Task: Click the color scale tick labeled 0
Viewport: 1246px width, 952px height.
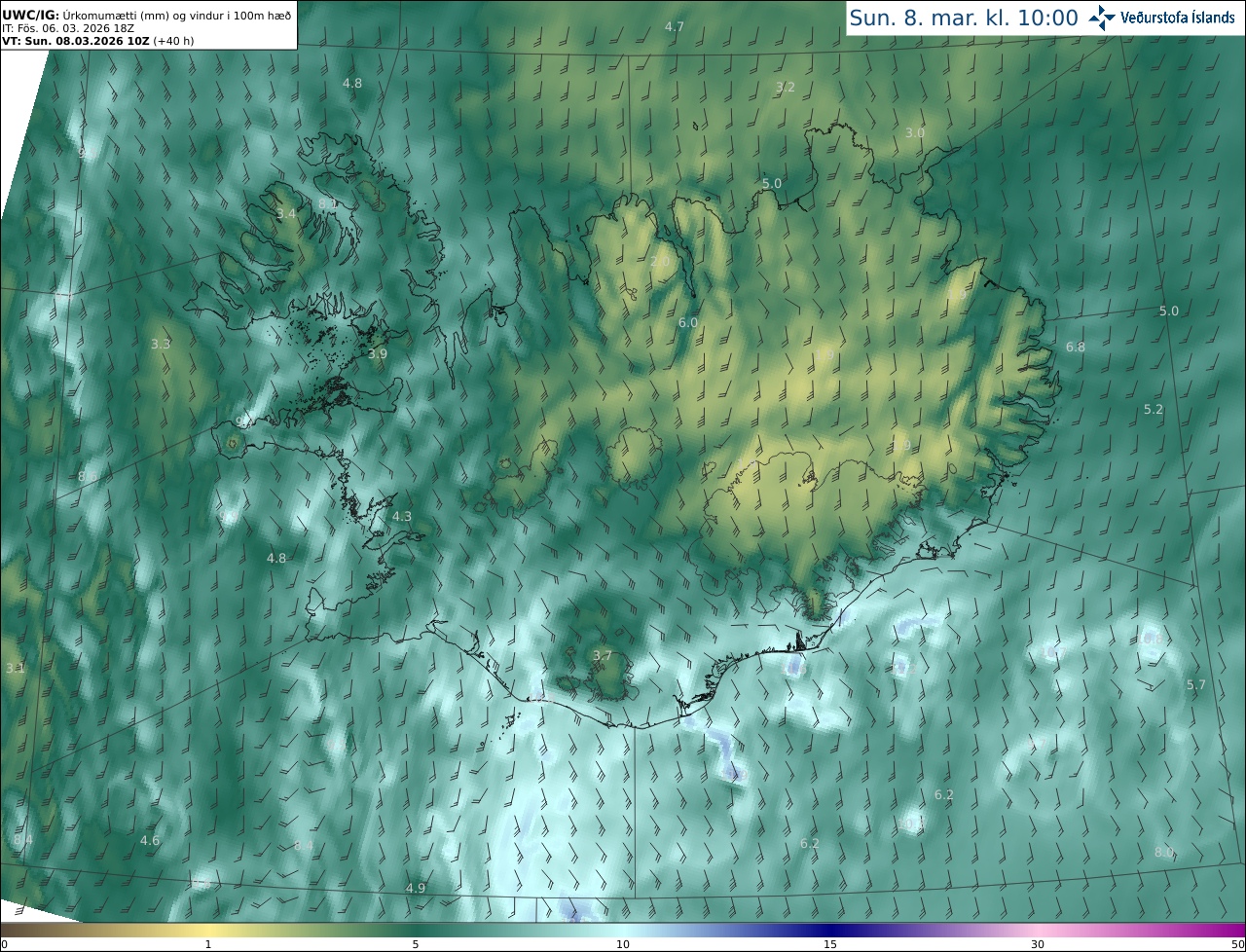Action: (4, 944)
